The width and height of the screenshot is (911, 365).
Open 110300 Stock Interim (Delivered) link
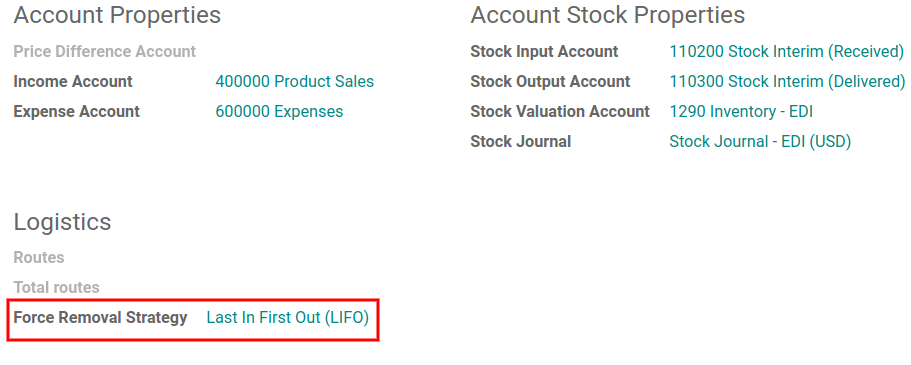[x=787, y=81]
